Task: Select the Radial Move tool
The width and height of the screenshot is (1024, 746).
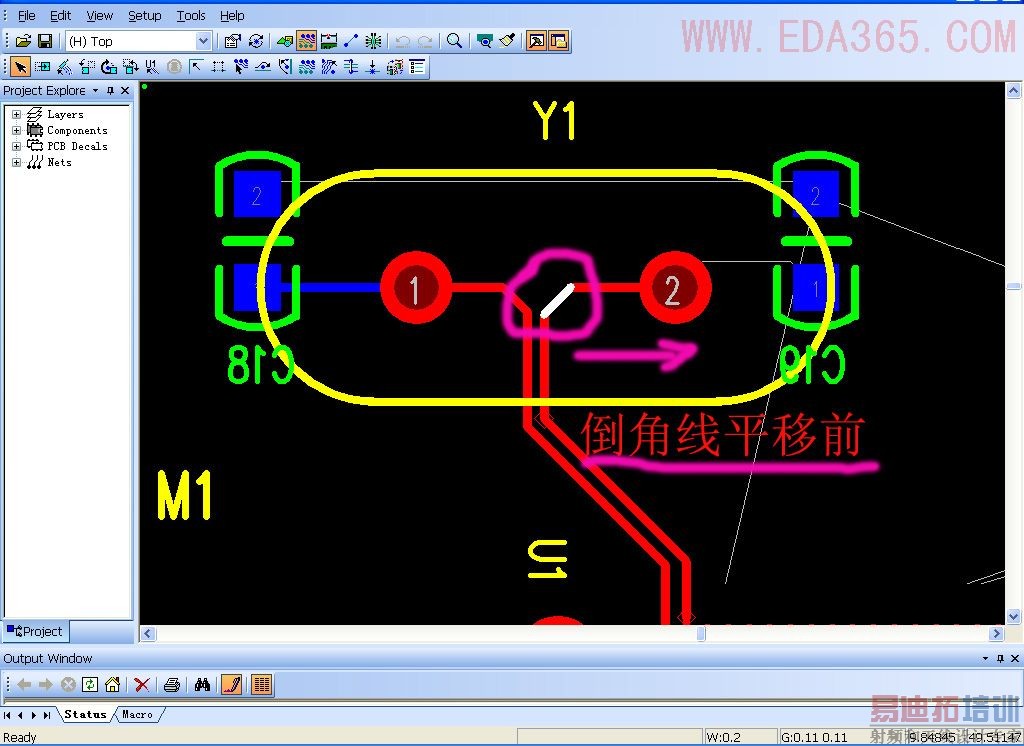Action: [x=65, y=67]
